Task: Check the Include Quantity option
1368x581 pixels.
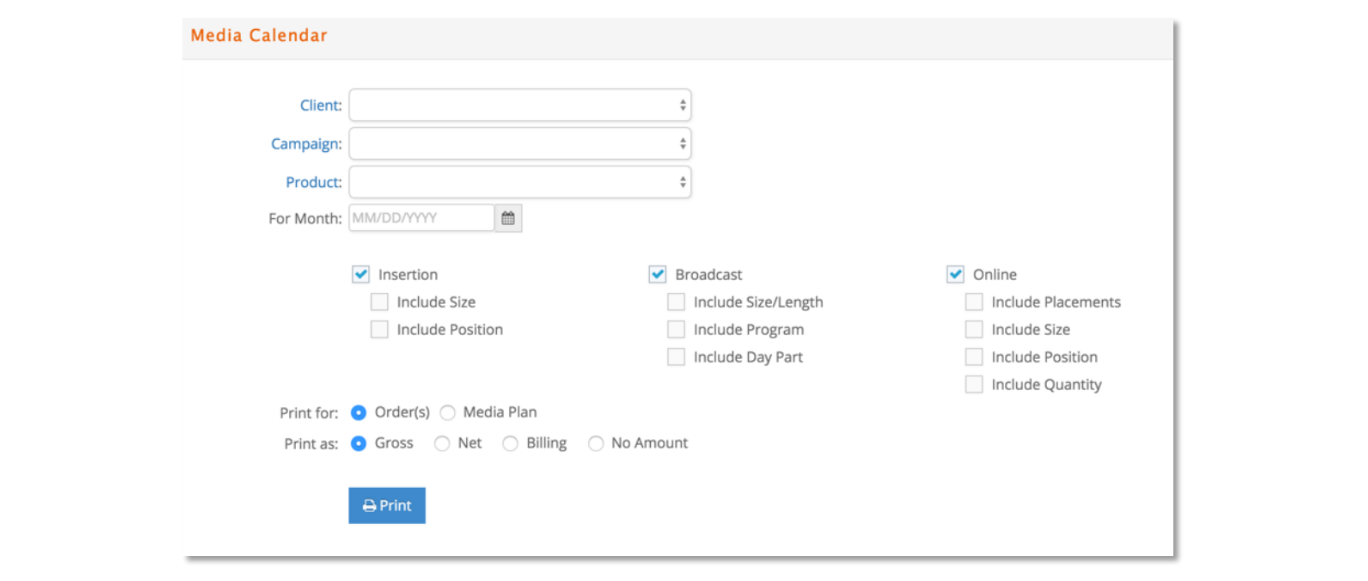Action: 974,385
